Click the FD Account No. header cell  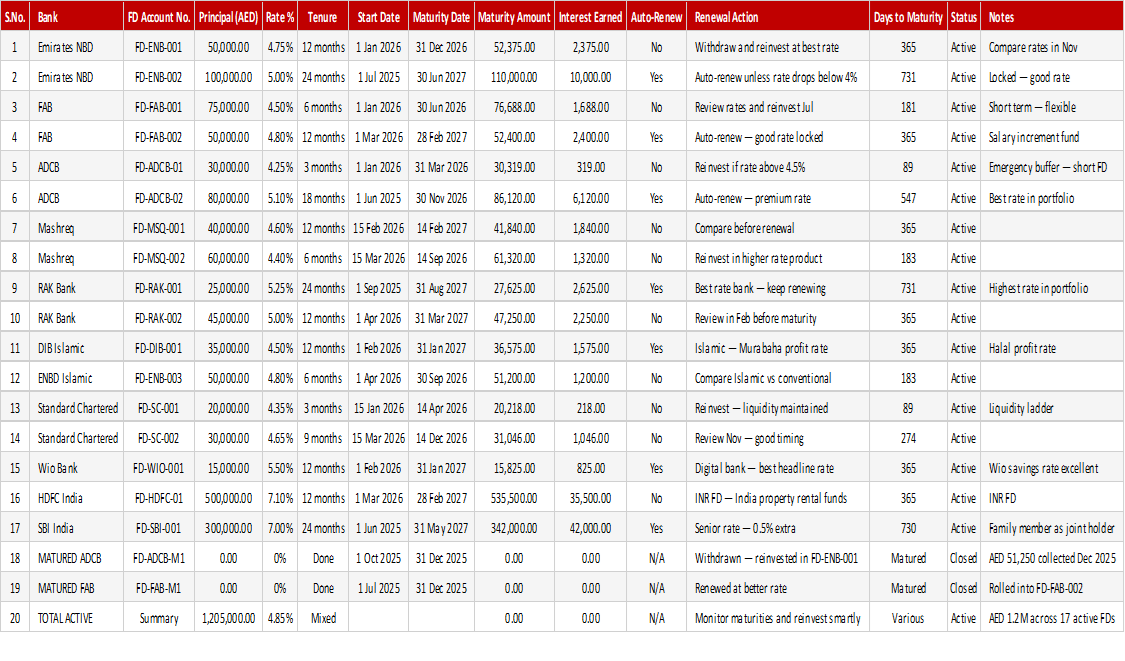coord(159,17)
